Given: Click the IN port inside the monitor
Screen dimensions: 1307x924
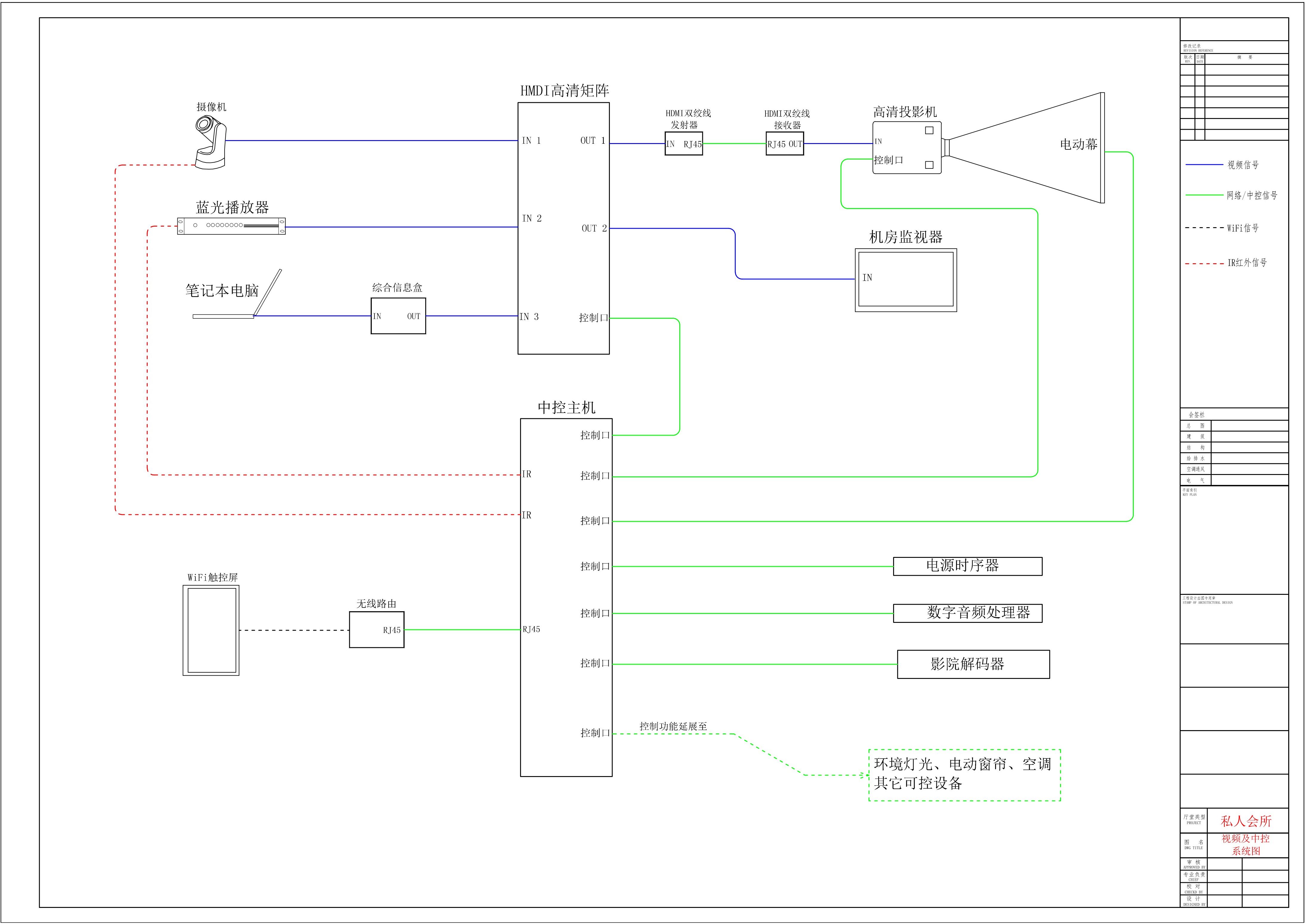Looking at the screenshot, I should click(867, 278).
